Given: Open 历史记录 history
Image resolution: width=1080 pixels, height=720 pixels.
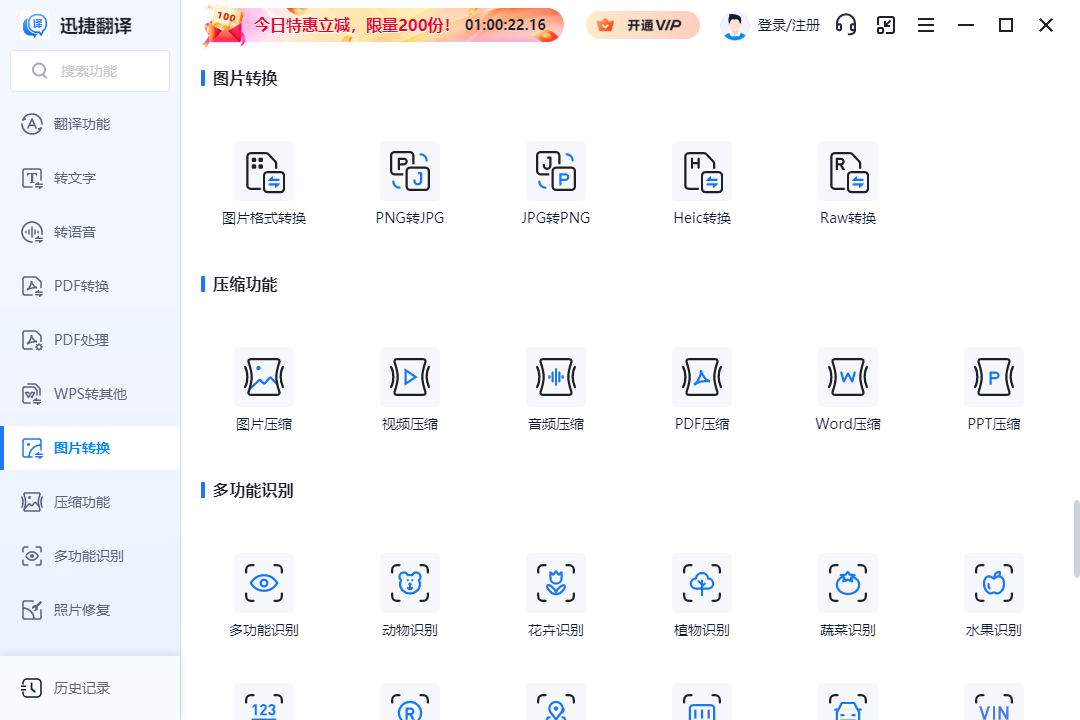Looking at the screenshot, I should click(90, 688).
